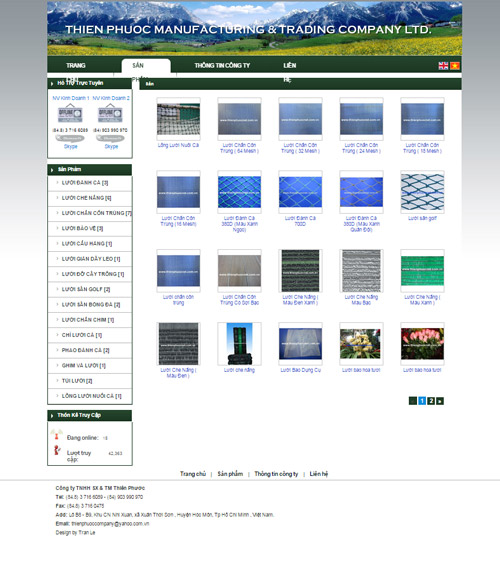Open the Lưới sân golf product image

coord(422,192)
